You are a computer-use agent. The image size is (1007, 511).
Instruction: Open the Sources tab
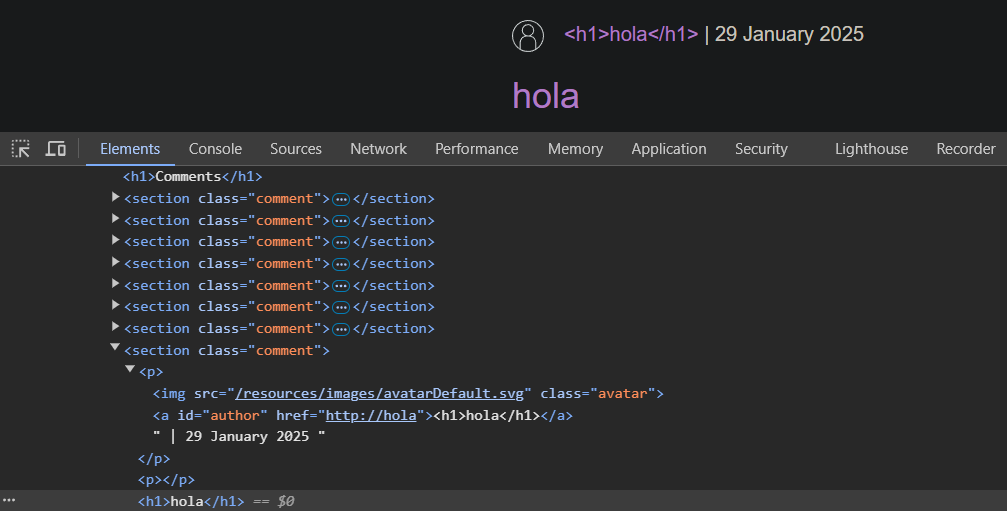pos(295,149)
